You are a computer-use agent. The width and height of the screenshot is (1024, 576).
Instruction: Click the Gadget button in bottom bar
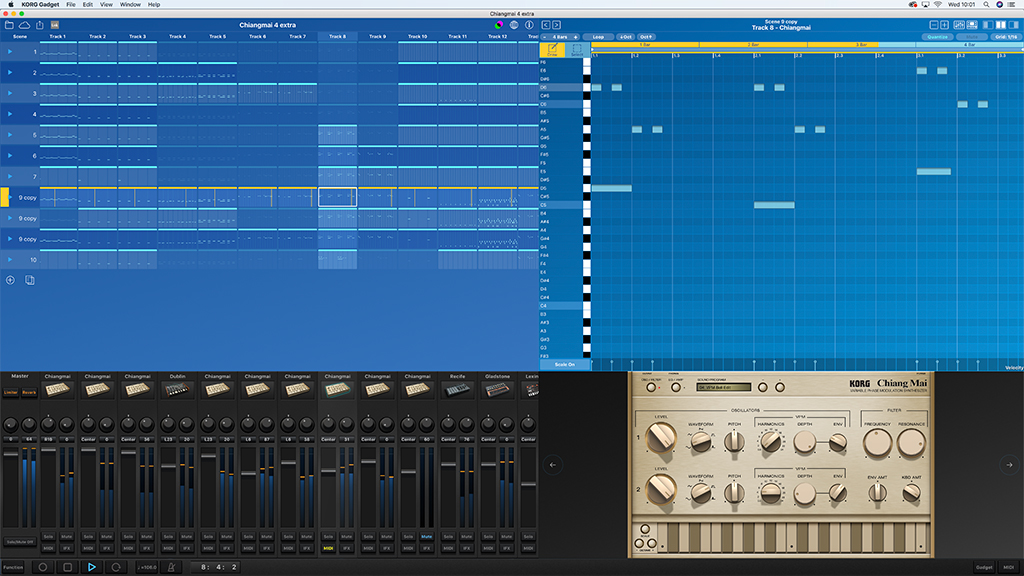click(984, 567)
